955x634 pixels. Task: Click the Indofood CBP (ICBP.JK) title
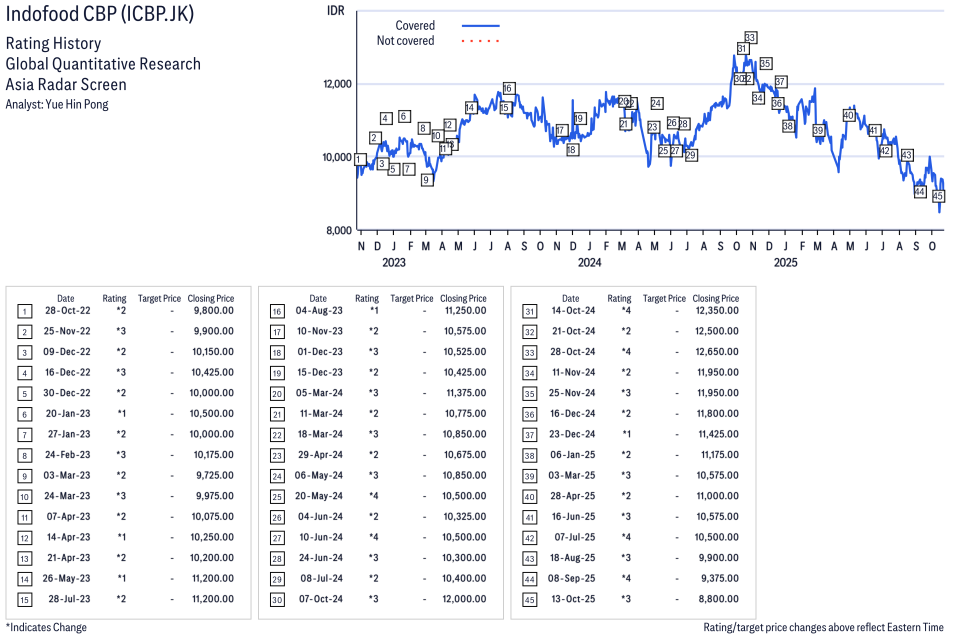click(100, 16)
